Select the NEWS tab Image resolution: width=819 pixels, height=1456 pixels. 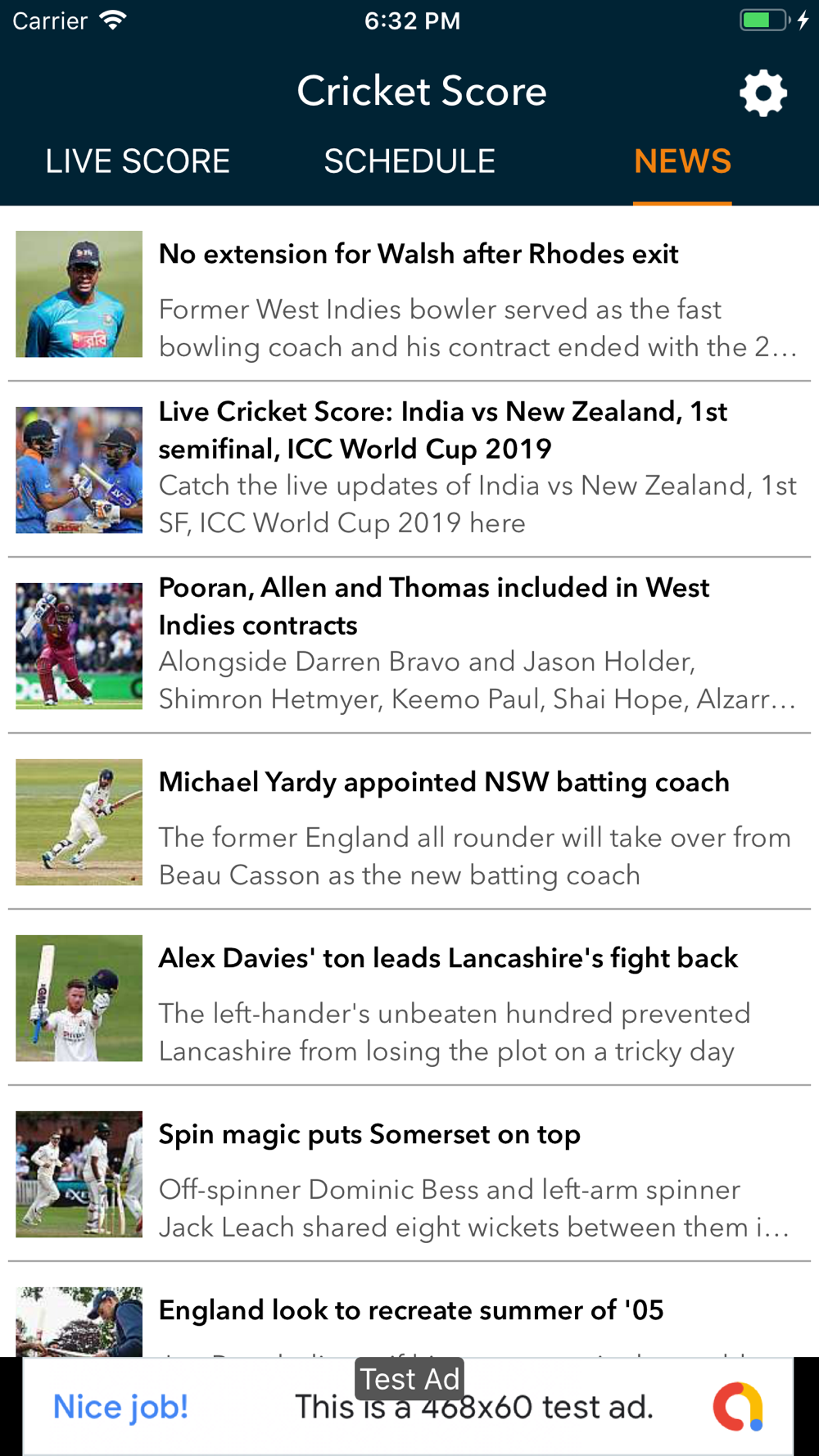tap(682, 161)
